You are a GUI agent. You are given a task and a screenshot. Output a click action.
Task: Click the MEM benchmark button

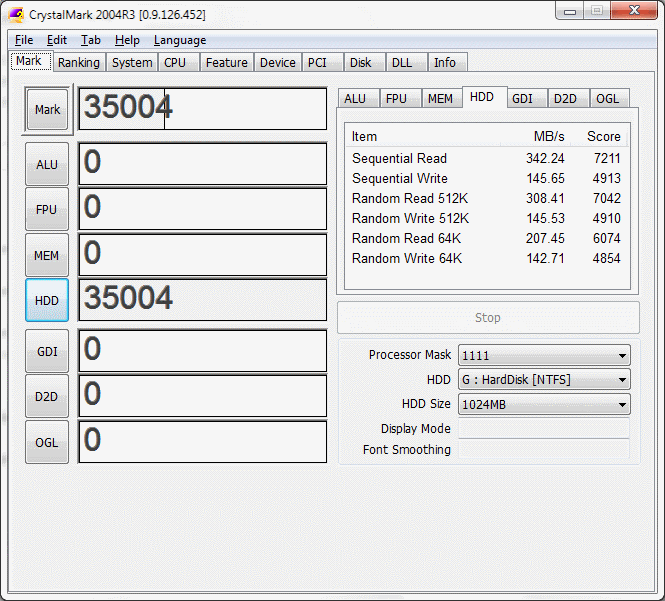tap(47, 255)
